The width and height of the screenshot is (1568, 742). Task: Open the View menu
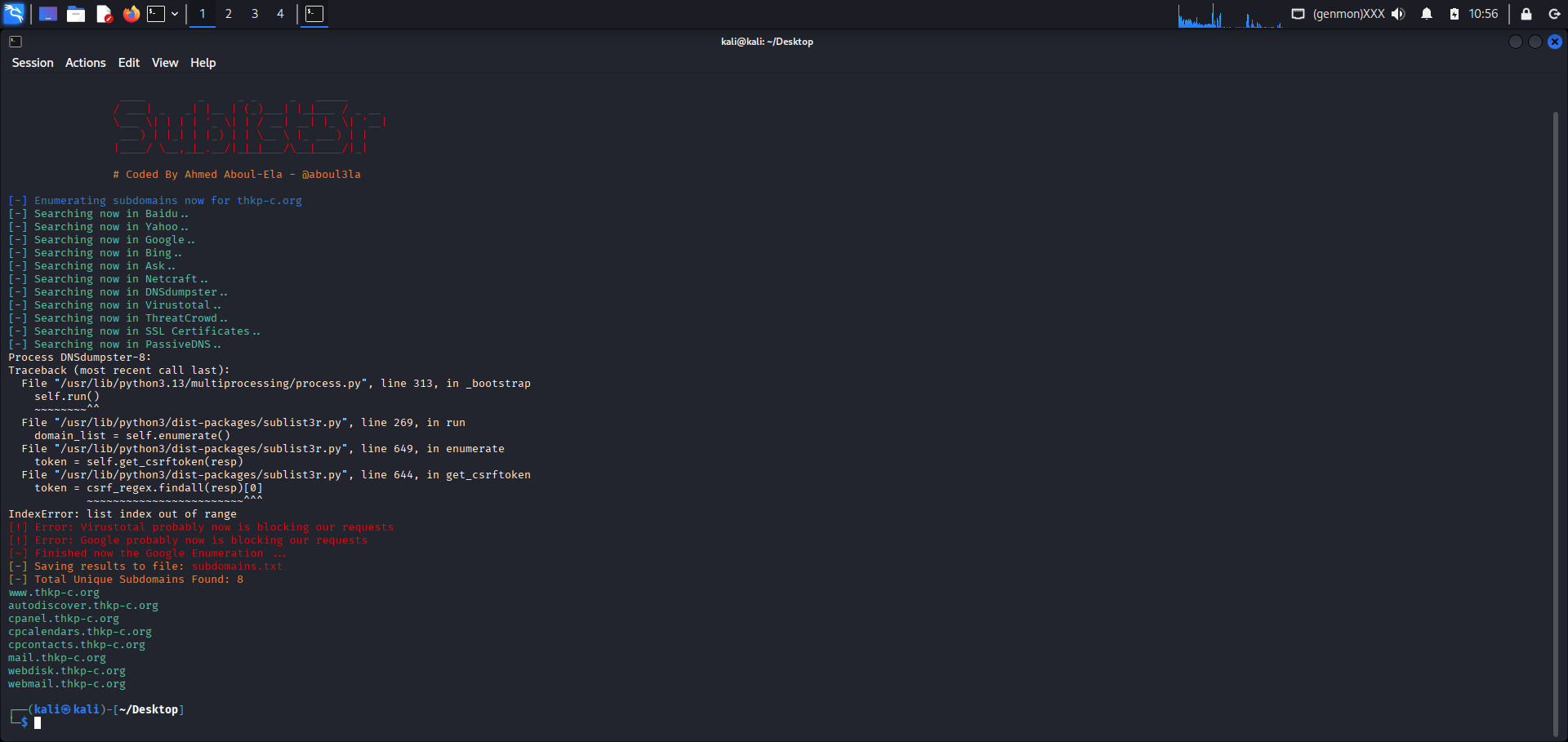pyautogui.click(x=165, y=63)
